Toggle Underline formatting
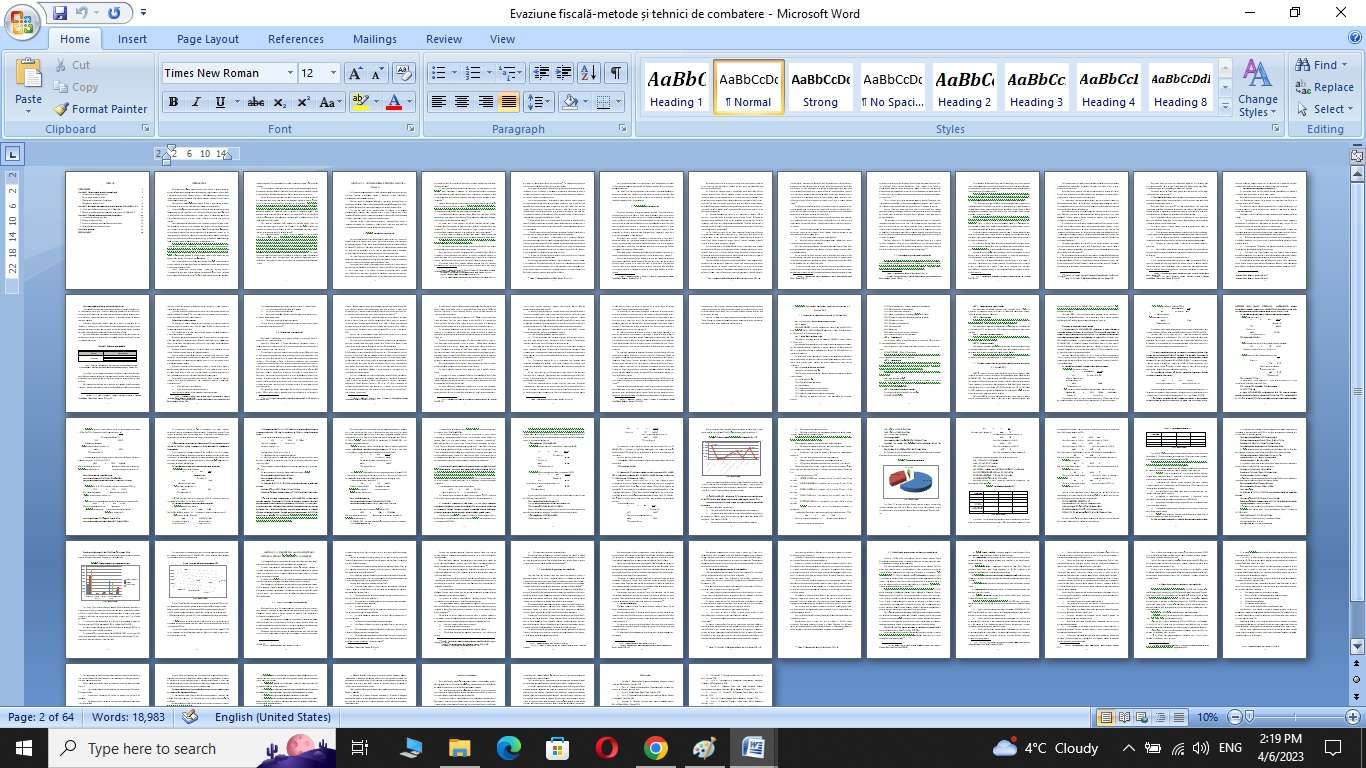This screenshot has width=1366, height=768. (220, 102)
